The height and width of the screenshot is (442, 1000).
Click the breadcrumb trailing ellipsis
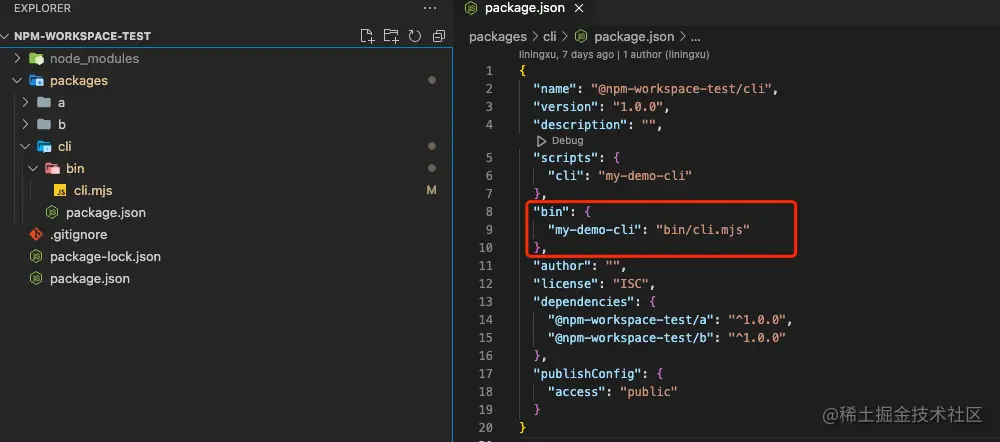click(x=696, y=38)
